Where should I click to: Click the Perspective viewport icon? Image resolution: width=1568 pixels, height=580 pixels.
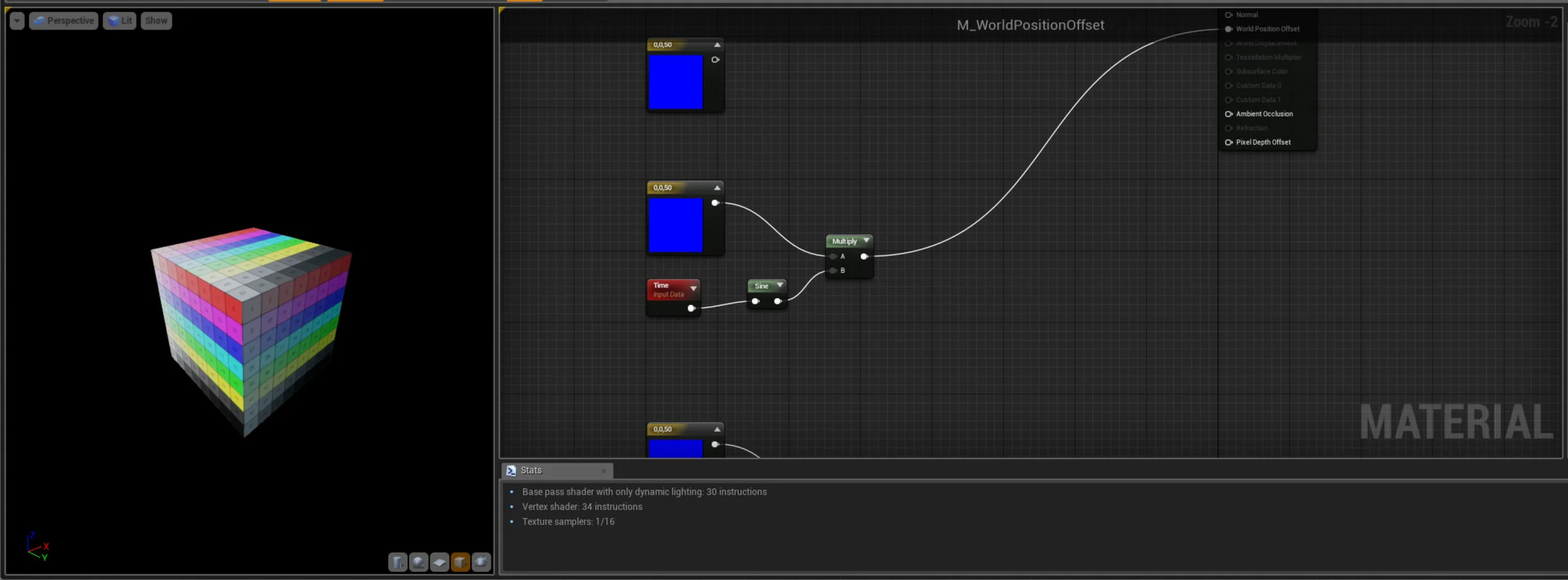40,20
